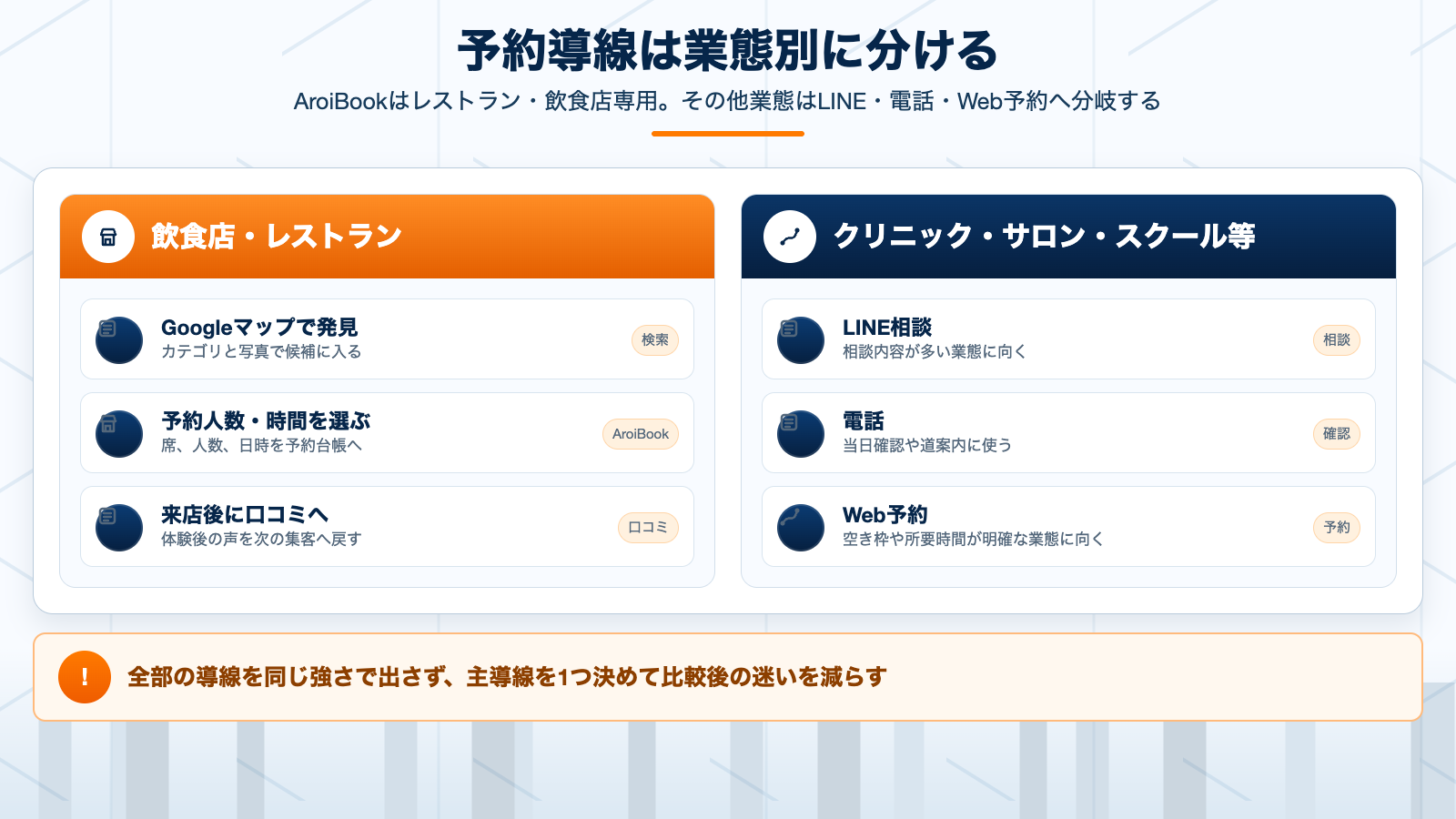Viewport: 1456px width, 819px height.
Task: Click the 電話 heading
Action: pyautogui.click(x=864, y=421)
